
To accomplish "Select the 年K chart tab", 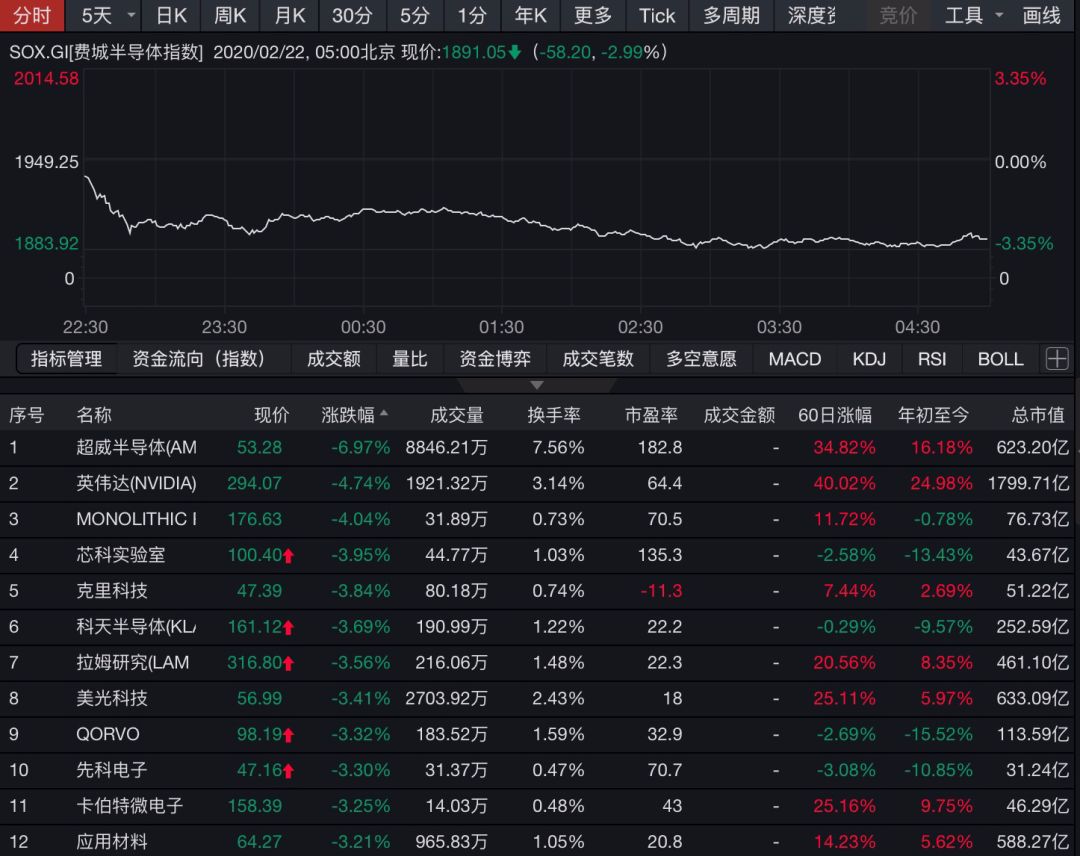I will click(x=530, y=15).
